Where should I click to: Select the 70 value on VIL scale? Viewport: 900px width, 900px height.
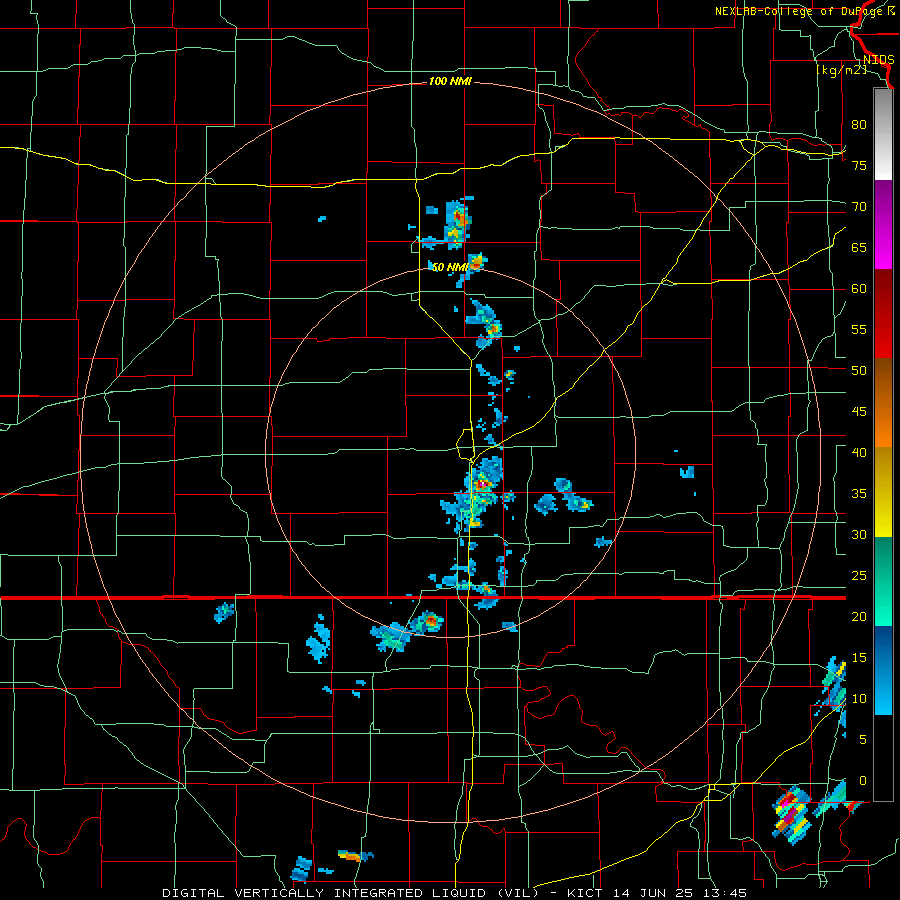point(859,207)
